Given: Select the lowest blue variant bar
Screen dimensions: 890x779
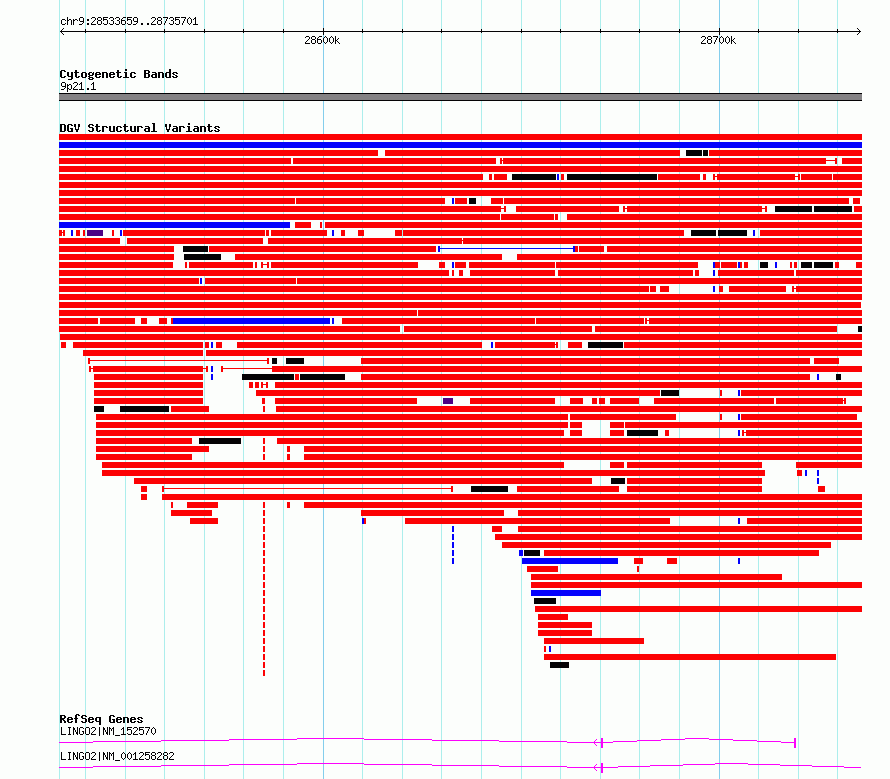Looking at the screenshot, I should 566,593.
